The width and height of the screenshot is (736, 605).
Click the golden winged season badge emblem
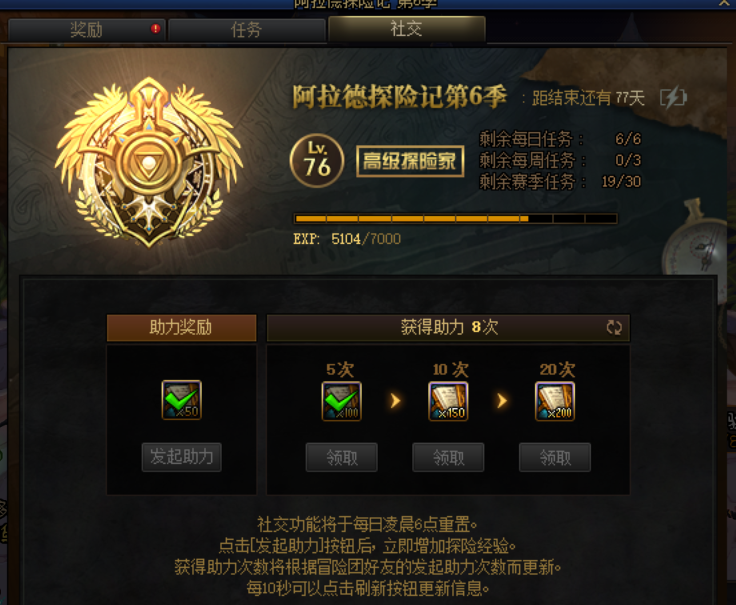pyautogui.click(x=149, y=162)
